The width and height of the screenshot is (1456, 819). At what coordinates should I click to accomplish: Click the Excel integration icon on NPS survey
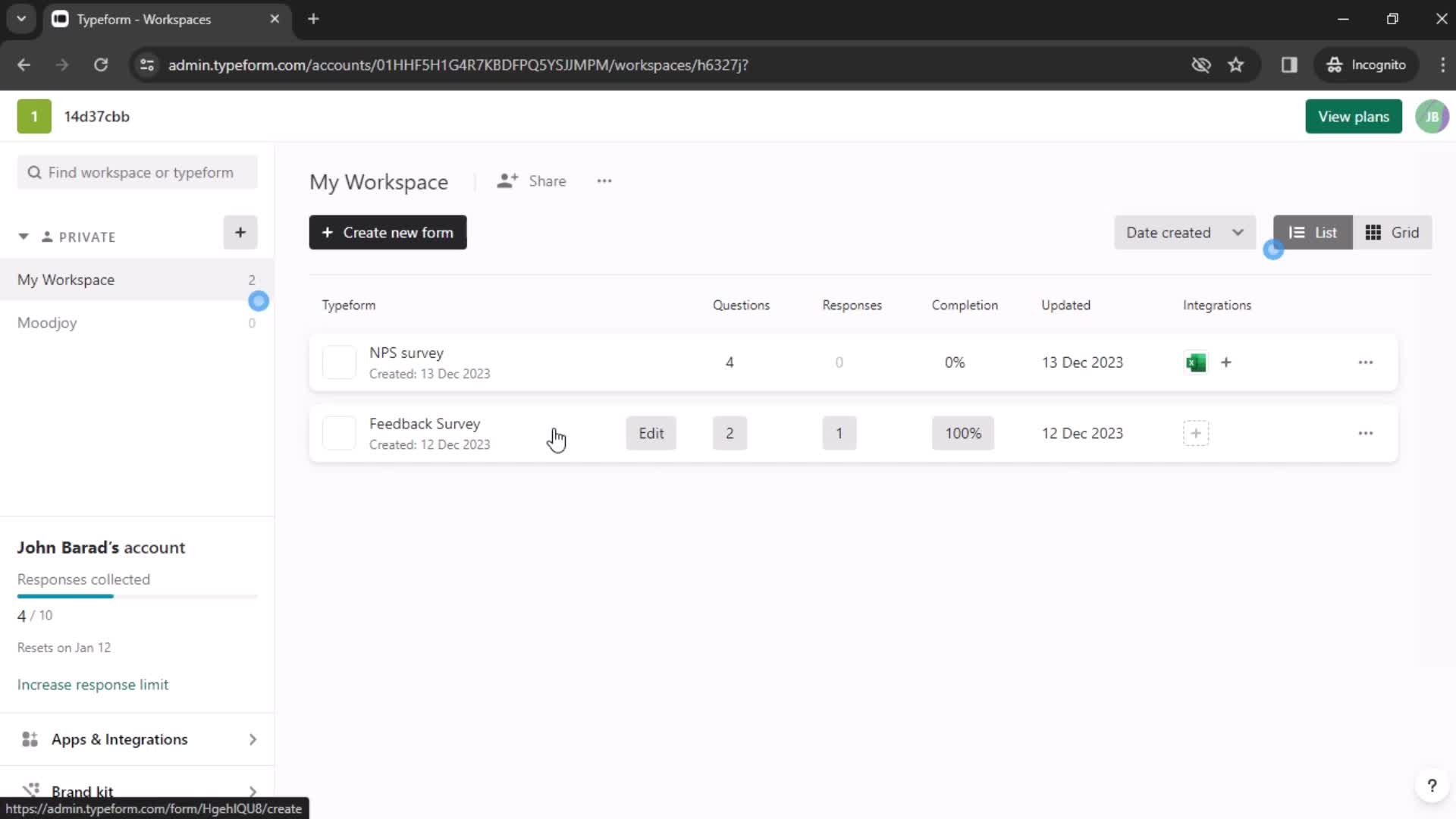[x=1197, y=362]
